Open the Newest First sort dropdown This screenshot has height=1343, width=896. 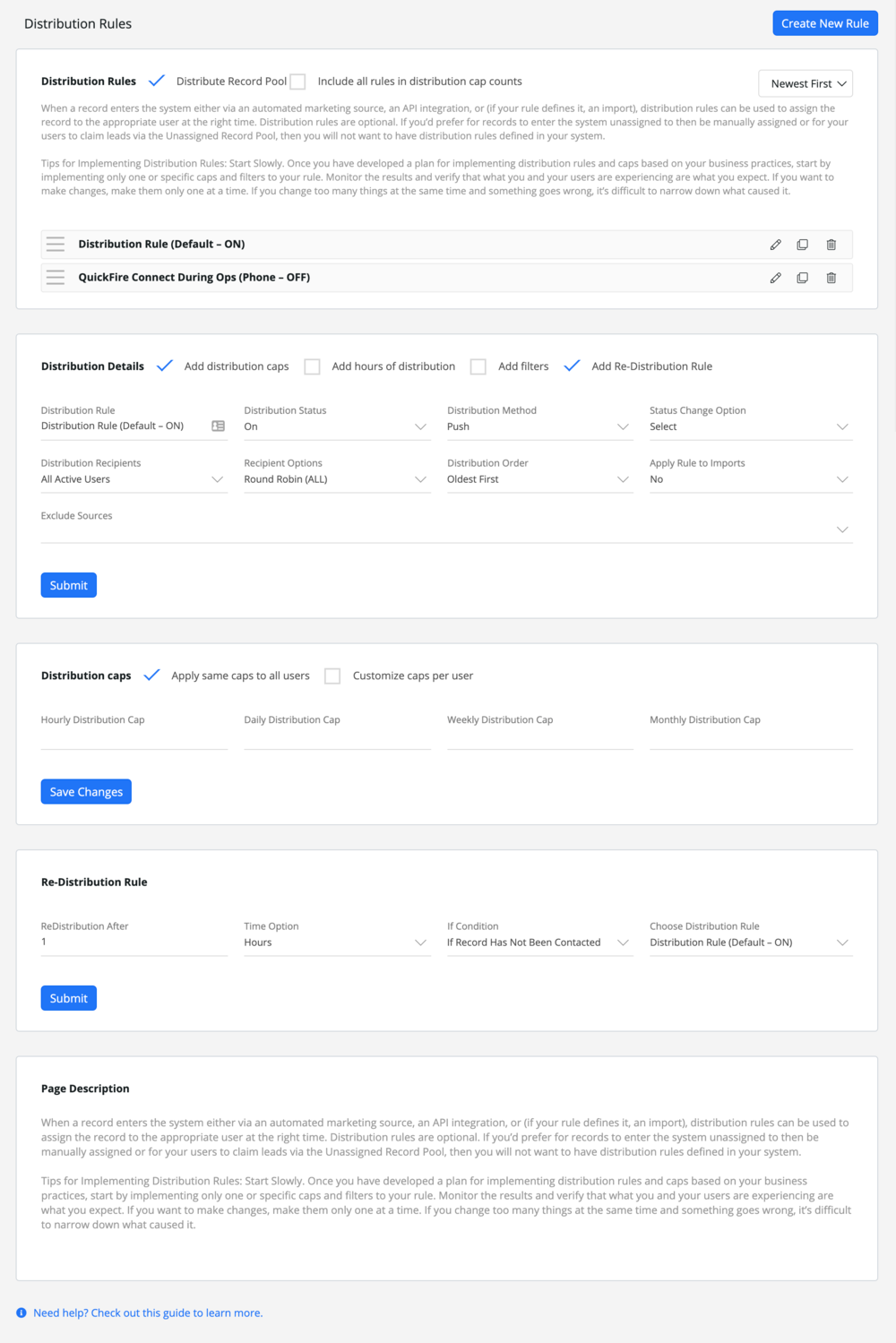806,83
